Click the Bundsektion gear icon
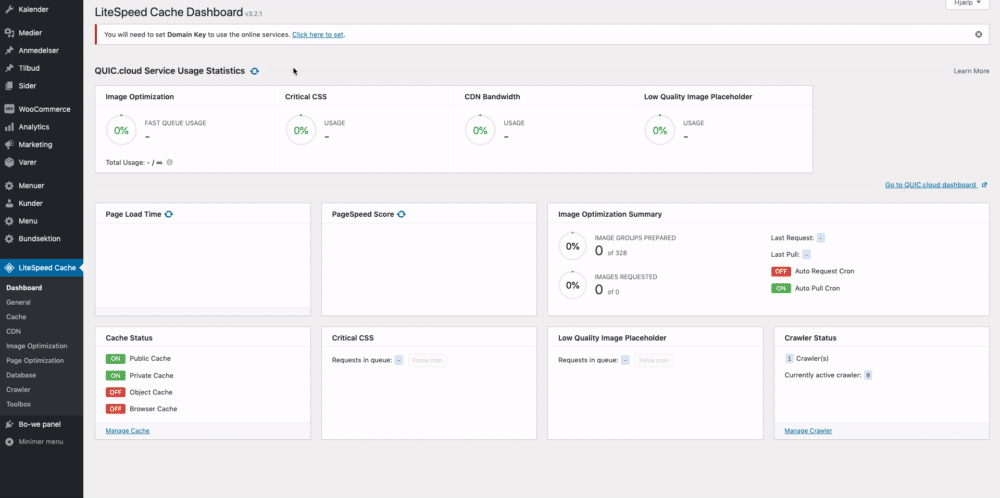 [9, 239]
